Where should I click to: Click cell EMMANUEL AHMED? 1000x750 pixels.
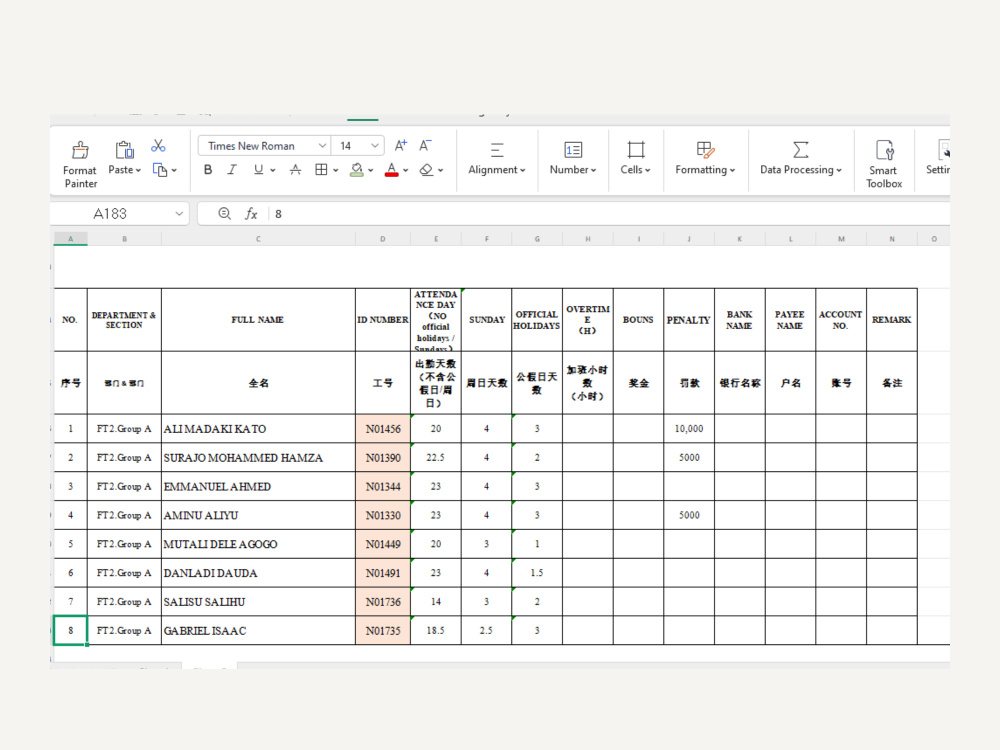coord(258,487)
